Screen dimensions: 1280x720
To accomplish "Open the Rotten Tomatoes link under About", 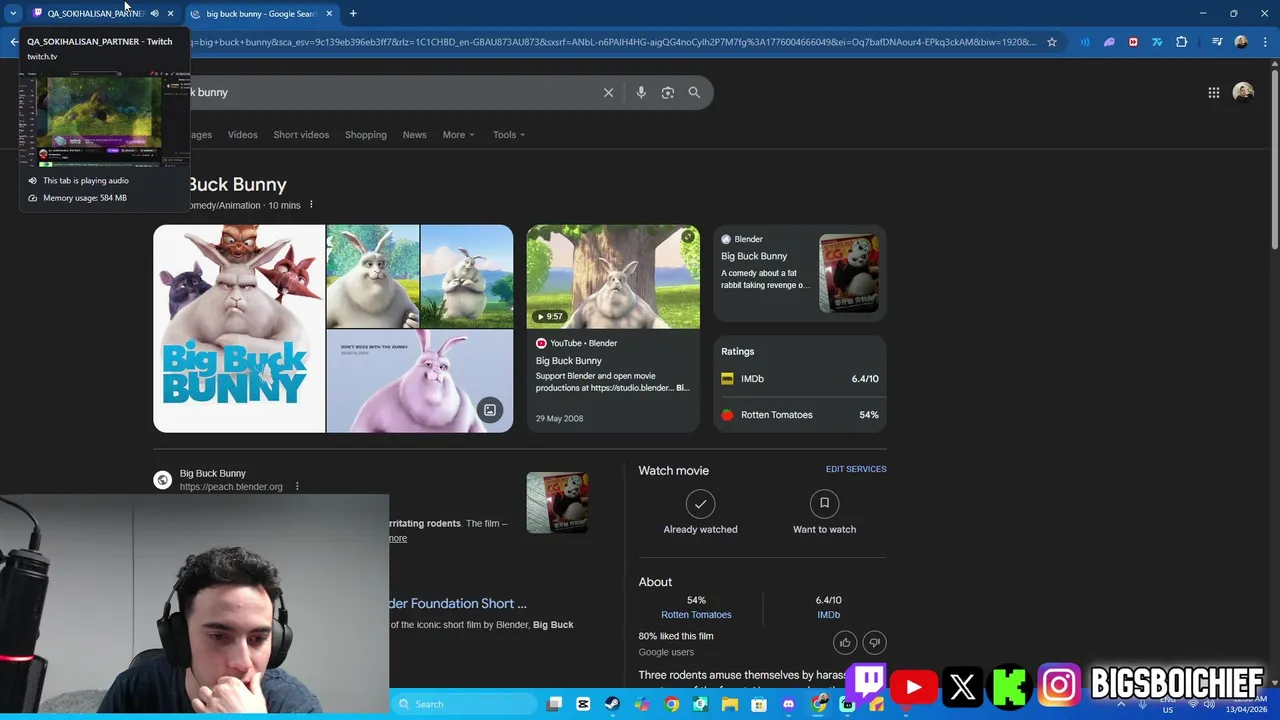I will click(696, 615).
